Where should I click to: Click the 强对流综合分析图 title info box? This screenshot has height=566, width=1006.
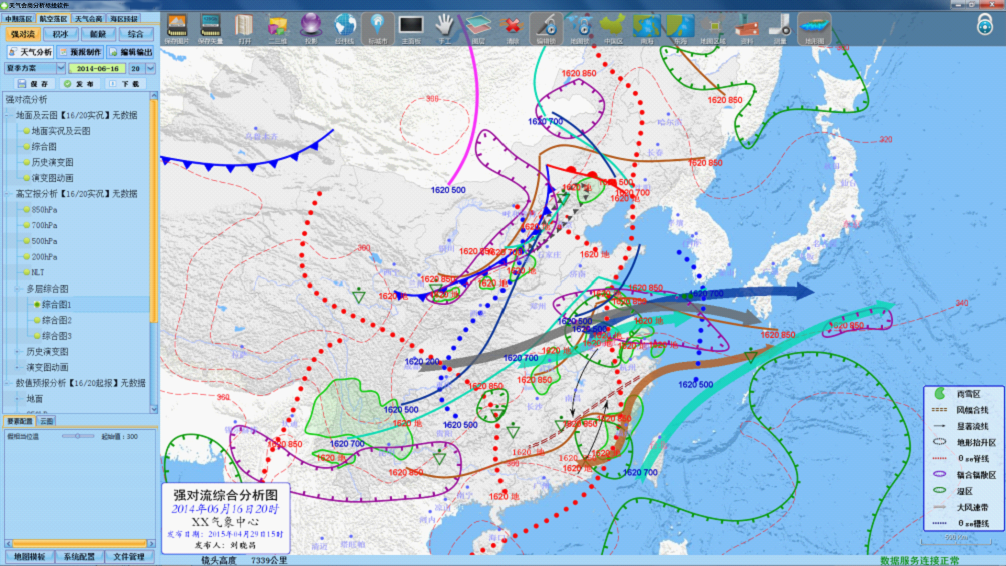[226, 518]
